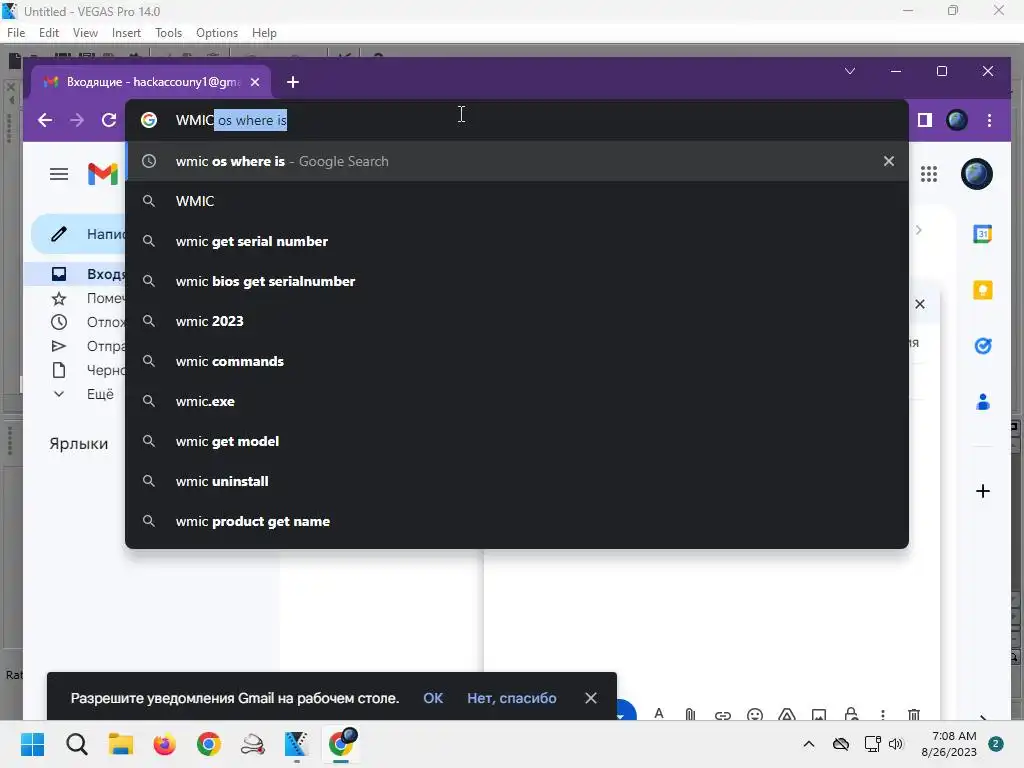Open the sent Отправленные folder
This screenshot has height=768, width=1024.
(75, 346)
